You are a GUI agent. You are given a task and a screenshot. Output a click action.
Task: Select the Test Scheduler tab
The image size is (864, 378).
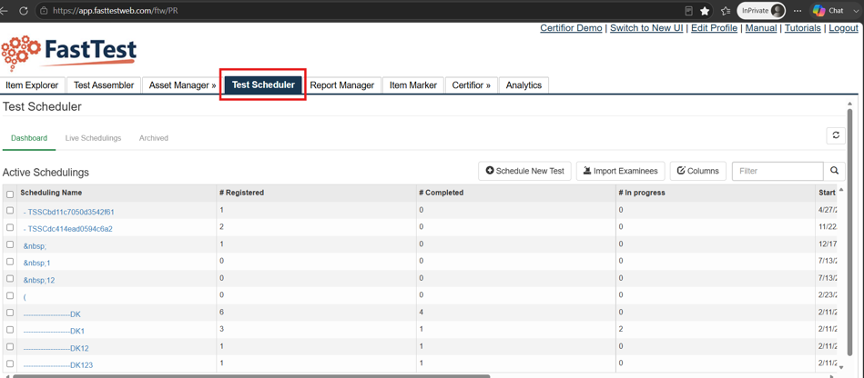click(263, 85)
